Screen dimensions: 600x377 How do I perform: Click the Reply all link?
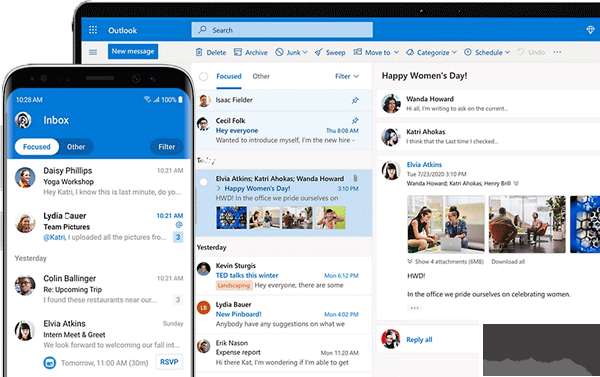[x=419, y=339]
